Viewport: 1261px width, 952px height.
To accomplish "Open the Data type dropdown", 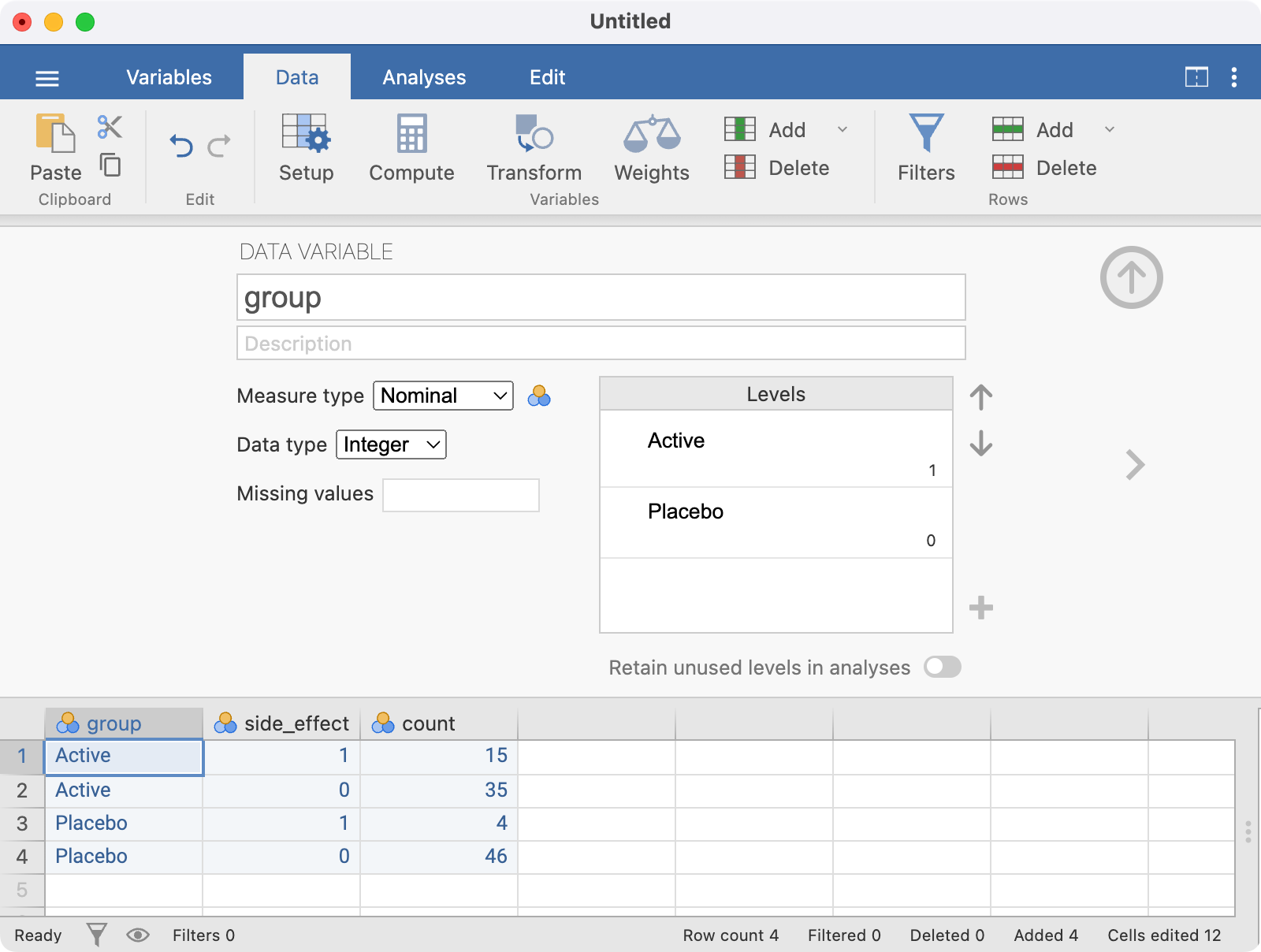I will click(391, 444).
